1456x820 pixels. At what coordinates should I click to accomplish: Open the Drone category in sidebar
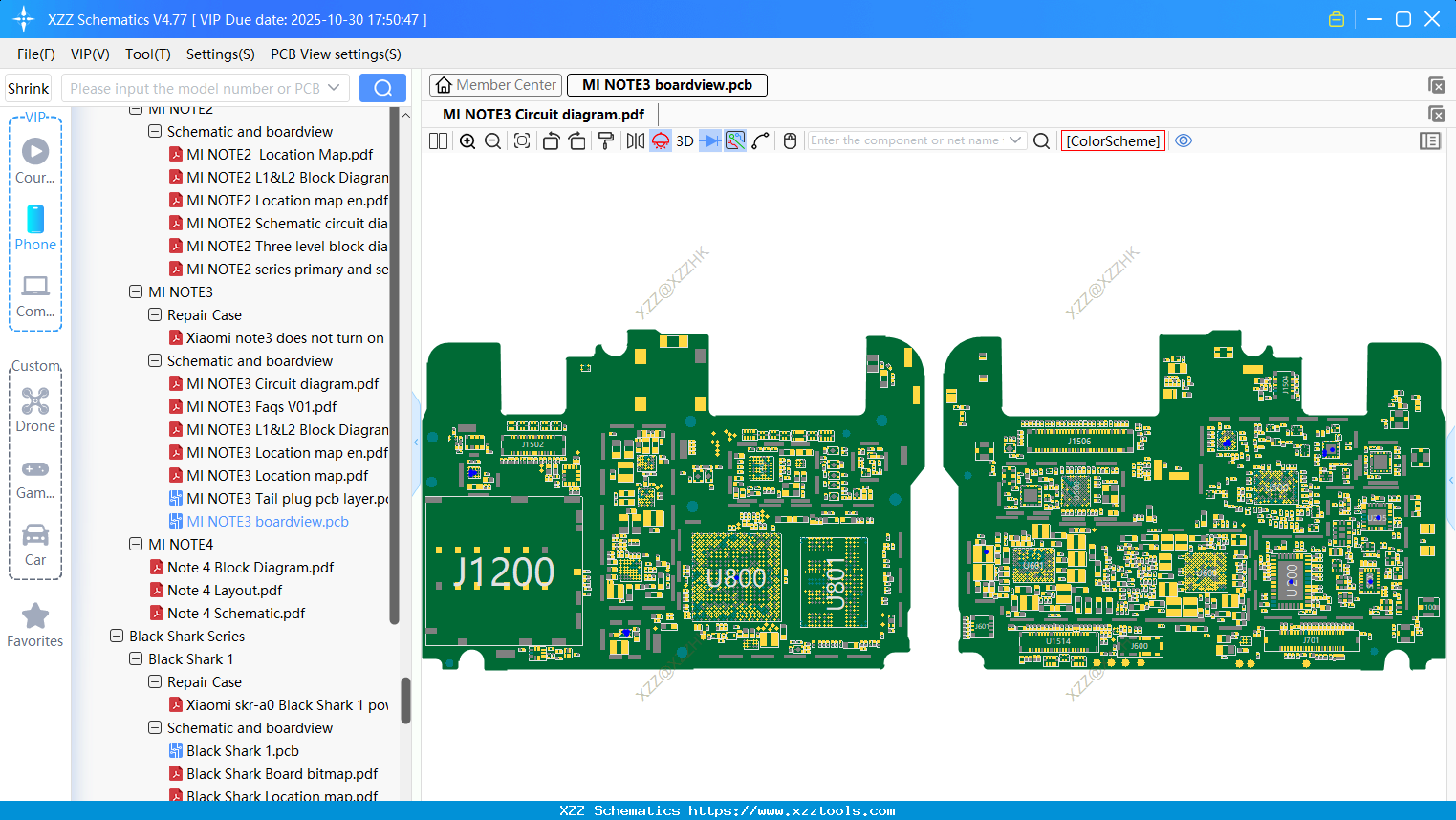click(35, 409)
